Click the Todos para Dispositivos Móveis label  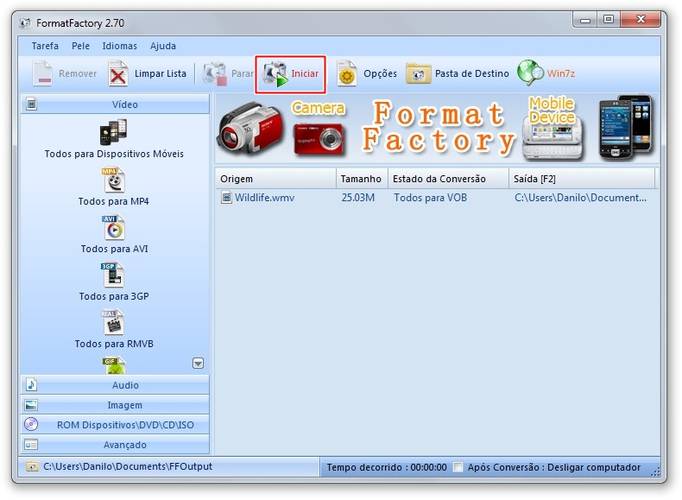(x=114, y=154)
